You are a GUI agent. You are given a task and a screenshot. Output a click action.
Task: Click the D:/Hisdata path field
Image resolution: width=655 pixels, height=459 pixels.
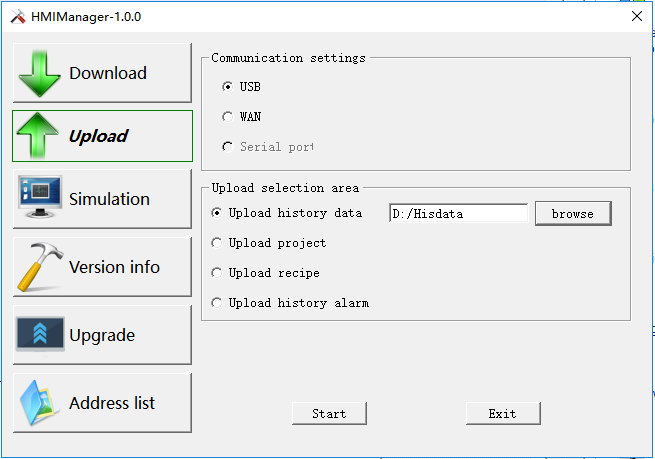(459, 213)
